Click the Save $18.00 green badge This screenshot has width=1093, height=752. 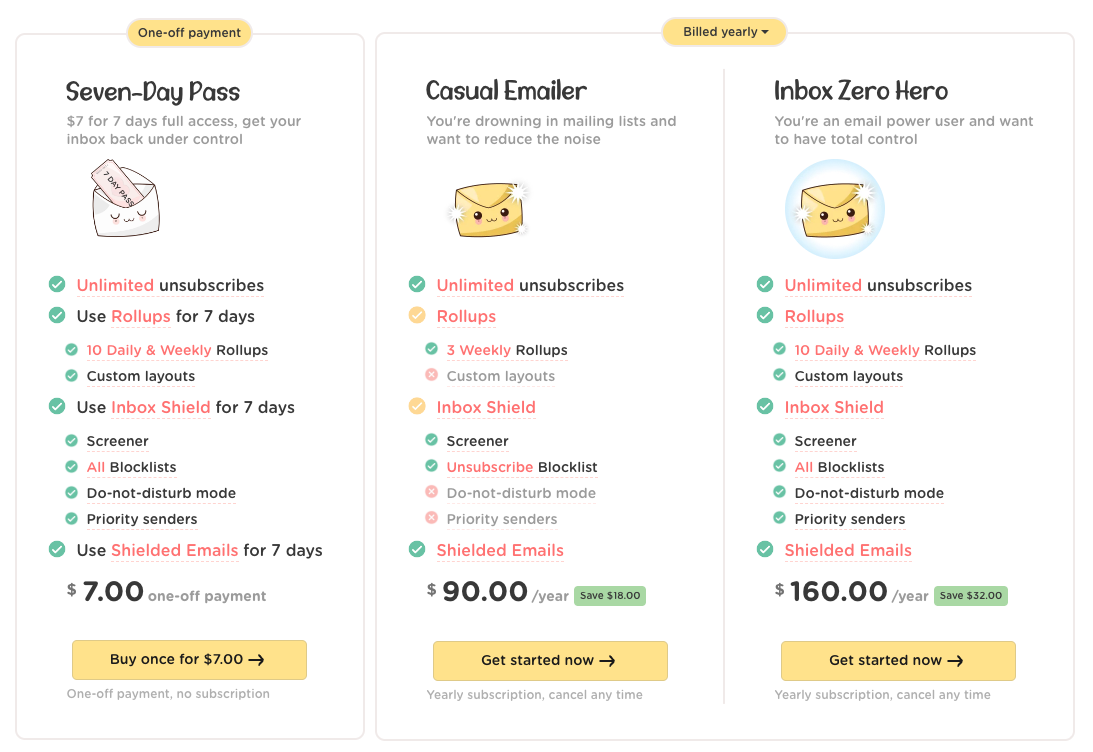pyautogui.click(x=610, y=595)
